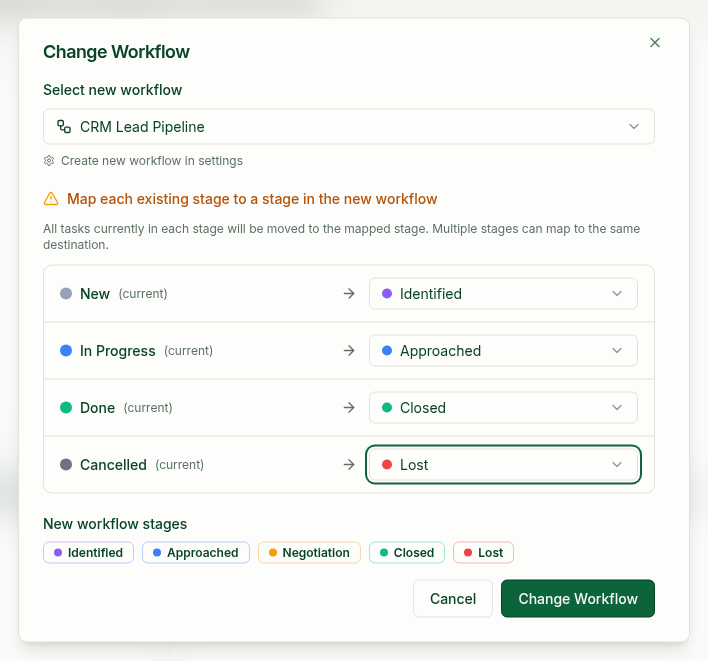Click the warning triangle icon
Screen dimensions: 708x661
click(51, 199)
